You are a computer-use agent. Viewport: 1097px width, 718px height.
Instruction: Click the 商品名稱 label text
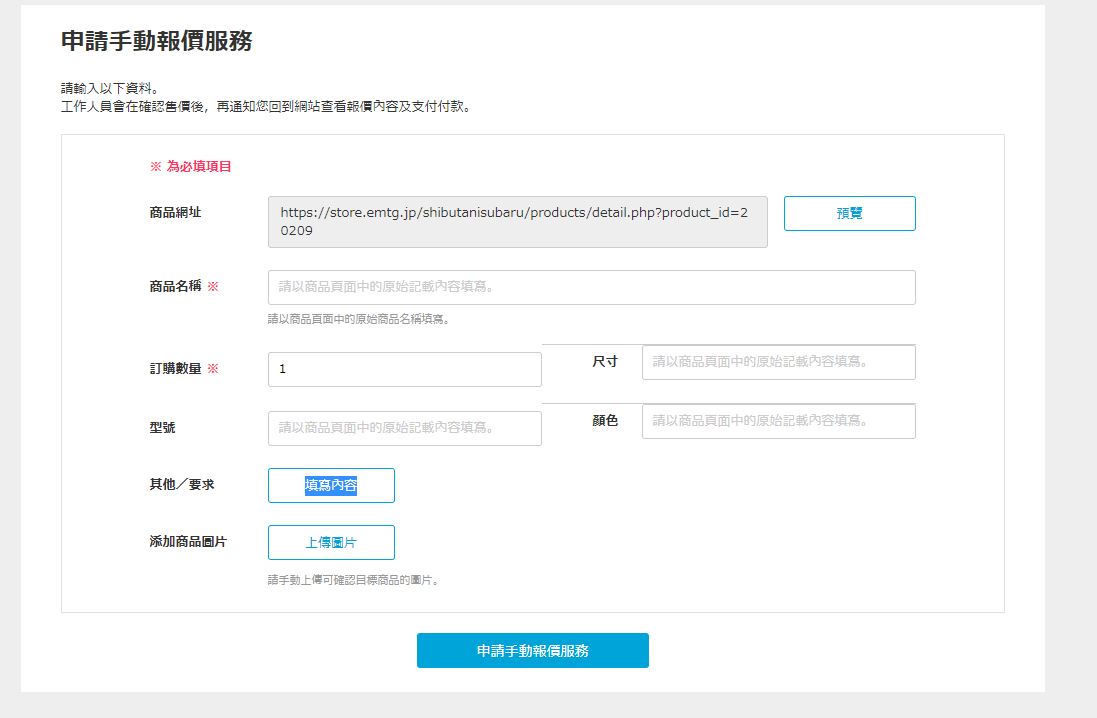click(175, 286)
